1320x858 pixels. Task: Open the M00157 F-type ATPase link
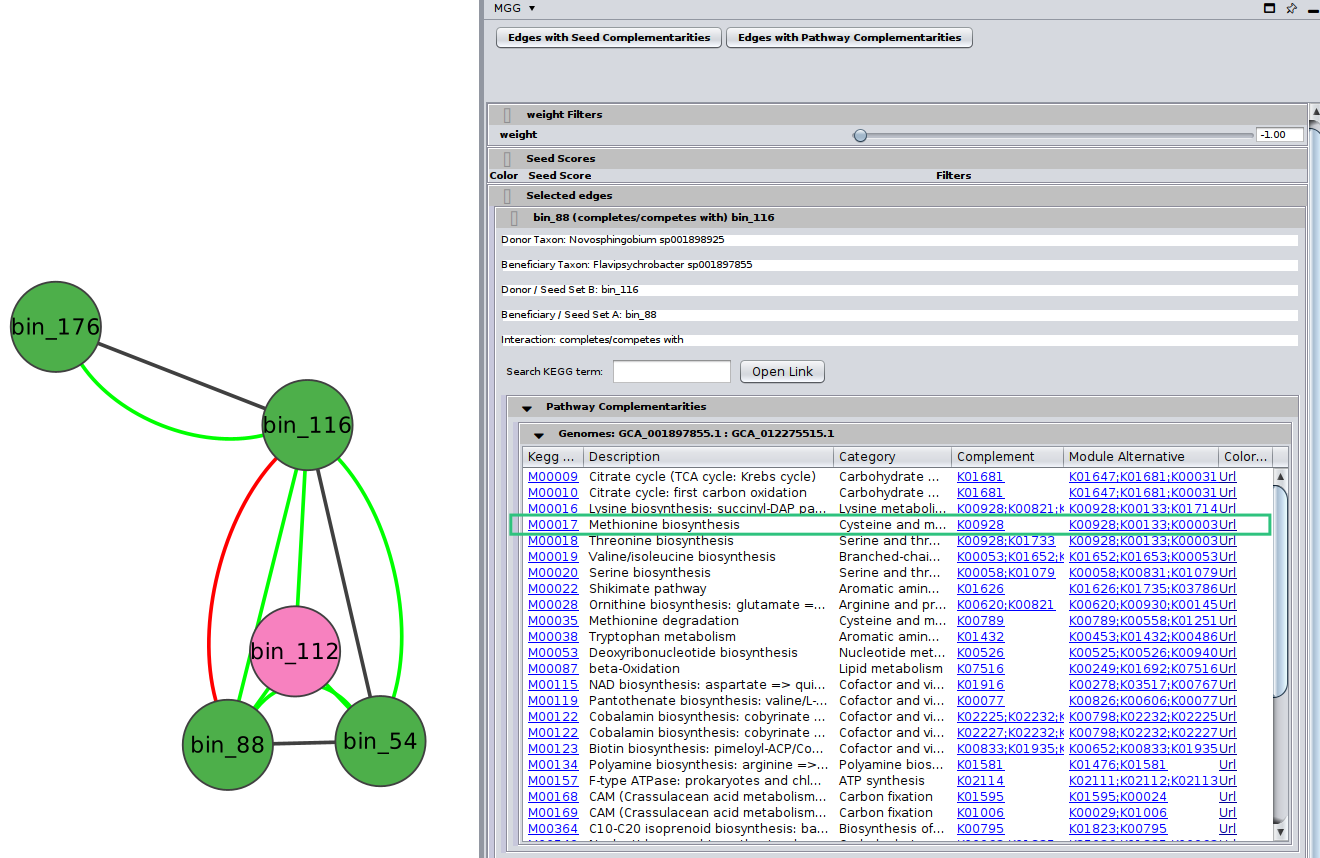[553, 781]
